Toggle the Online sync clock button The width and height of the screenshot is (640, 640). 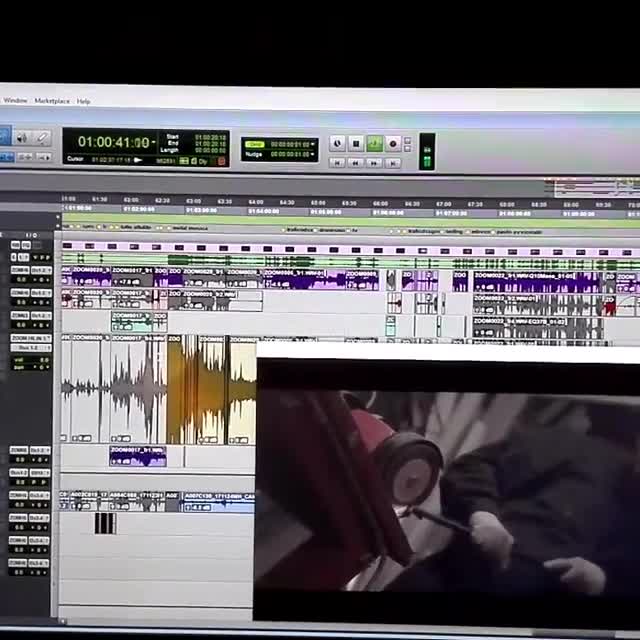pyautogui.click(x=337, y=143)
